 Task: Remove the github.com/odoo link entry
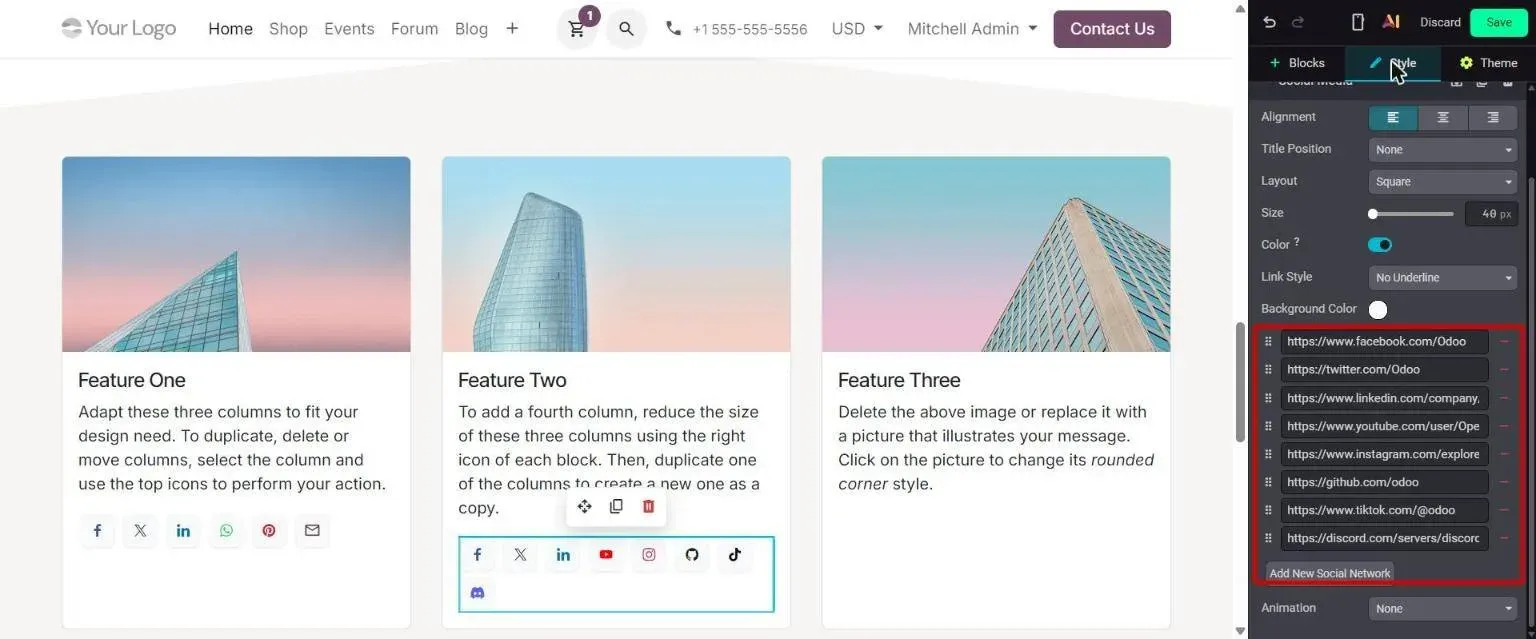tap(1504, 482)
